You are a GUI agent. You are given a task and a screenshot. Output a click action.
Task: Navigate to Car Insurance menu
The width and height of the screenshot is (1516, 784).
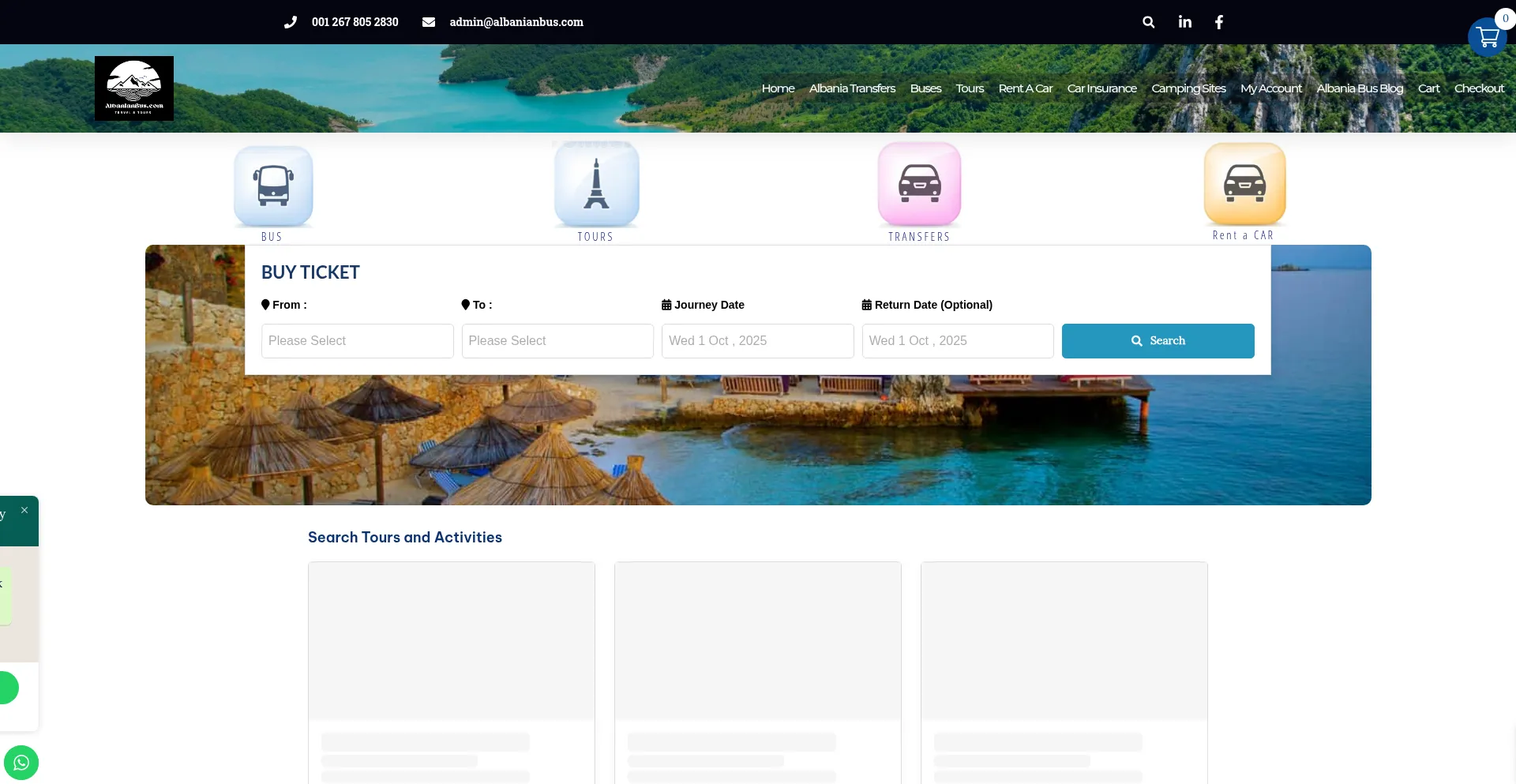[1101, 88]
